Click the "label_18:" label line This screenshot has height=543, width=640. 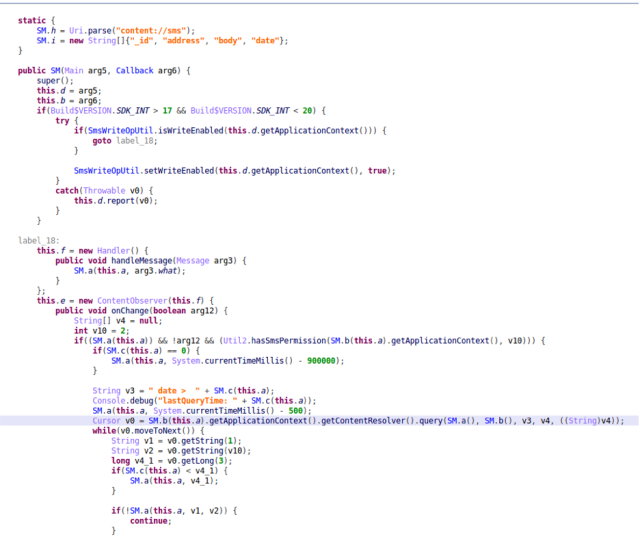pyautogui.click(x=38, y=240)
